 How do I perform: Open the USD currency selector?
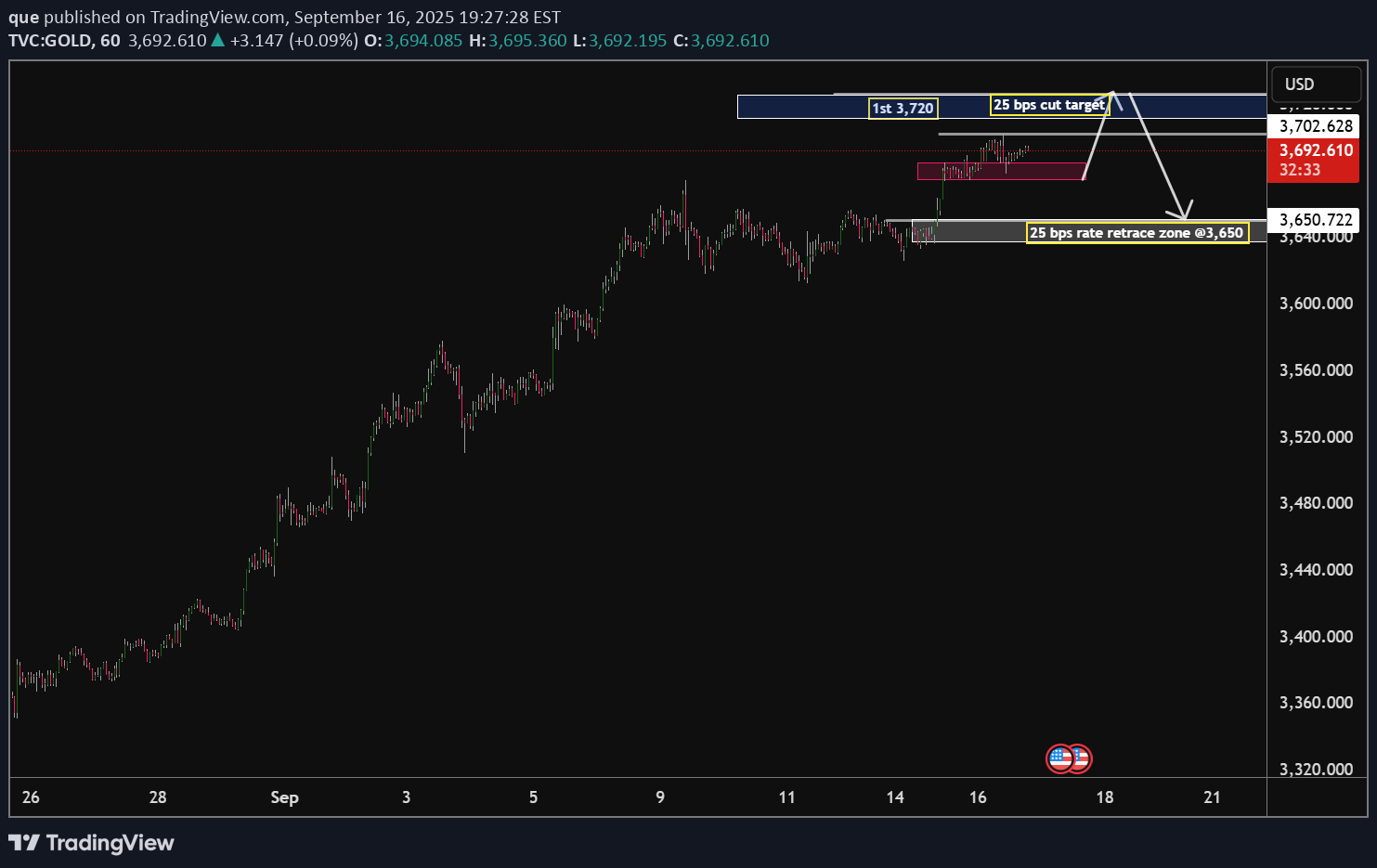[x=1316, y=84]
